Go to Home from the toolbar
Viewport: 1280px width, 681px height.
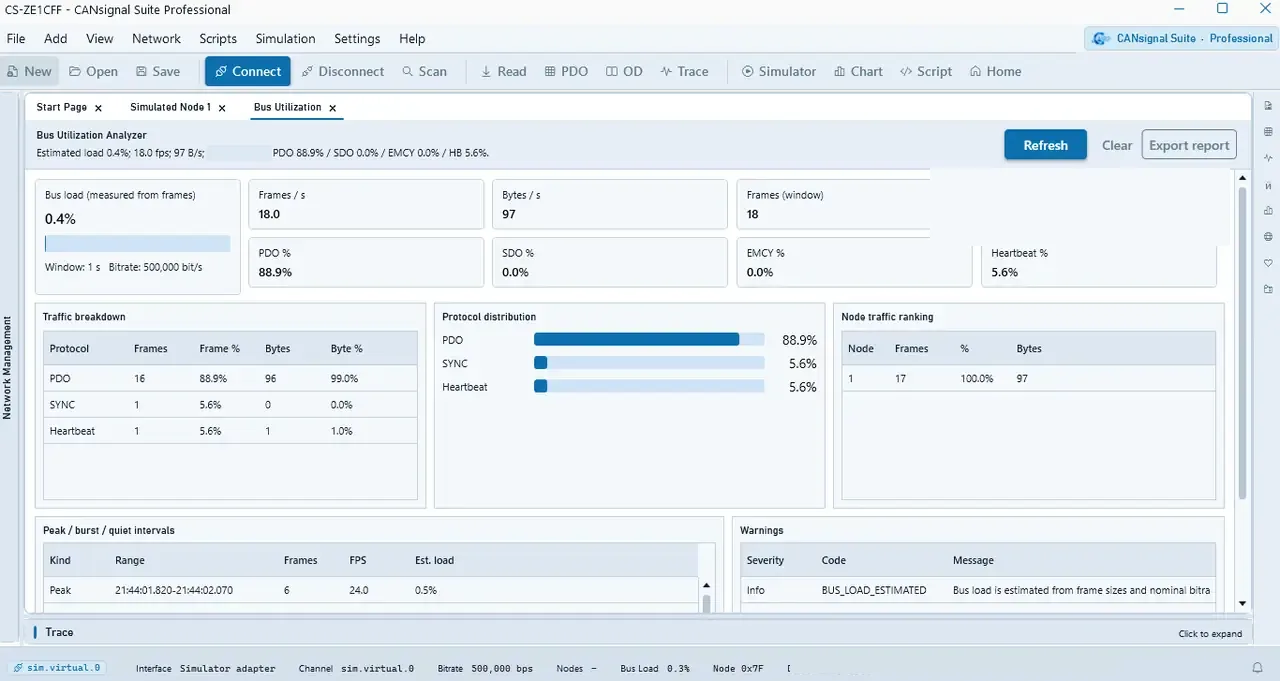click(995, 71)
